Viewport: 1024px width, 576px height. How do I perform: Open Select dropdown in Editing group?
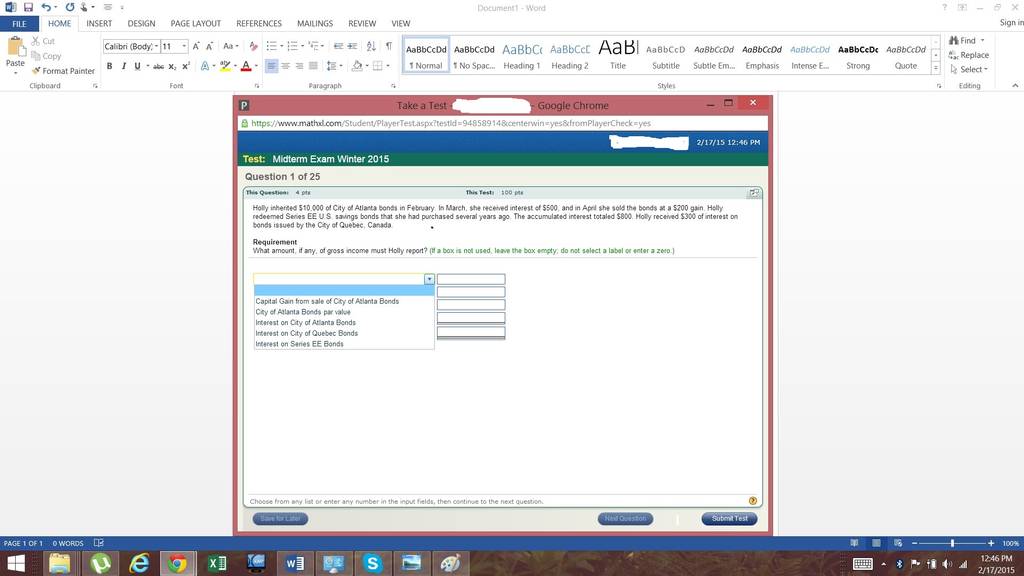969,69
